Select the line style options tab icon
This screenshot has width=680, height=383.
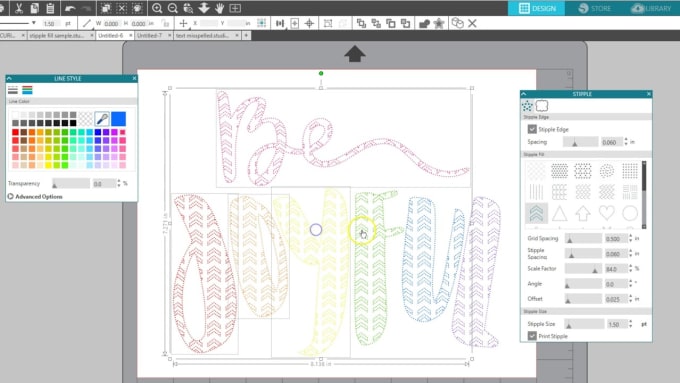13,90
